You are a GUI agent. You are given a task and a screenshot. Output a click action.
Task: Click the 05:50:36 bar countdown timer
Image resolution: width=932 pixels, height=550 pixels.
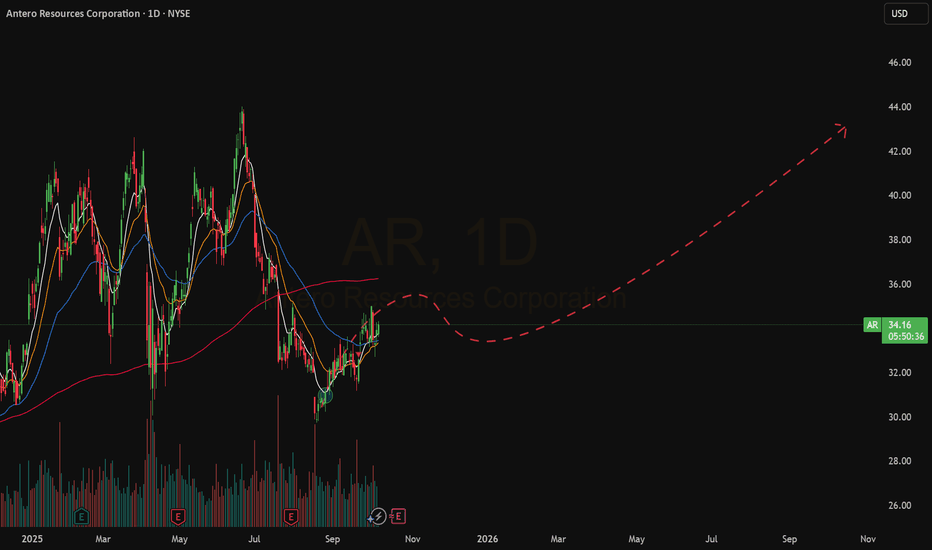pyautogui.click(x=906, y=337)
